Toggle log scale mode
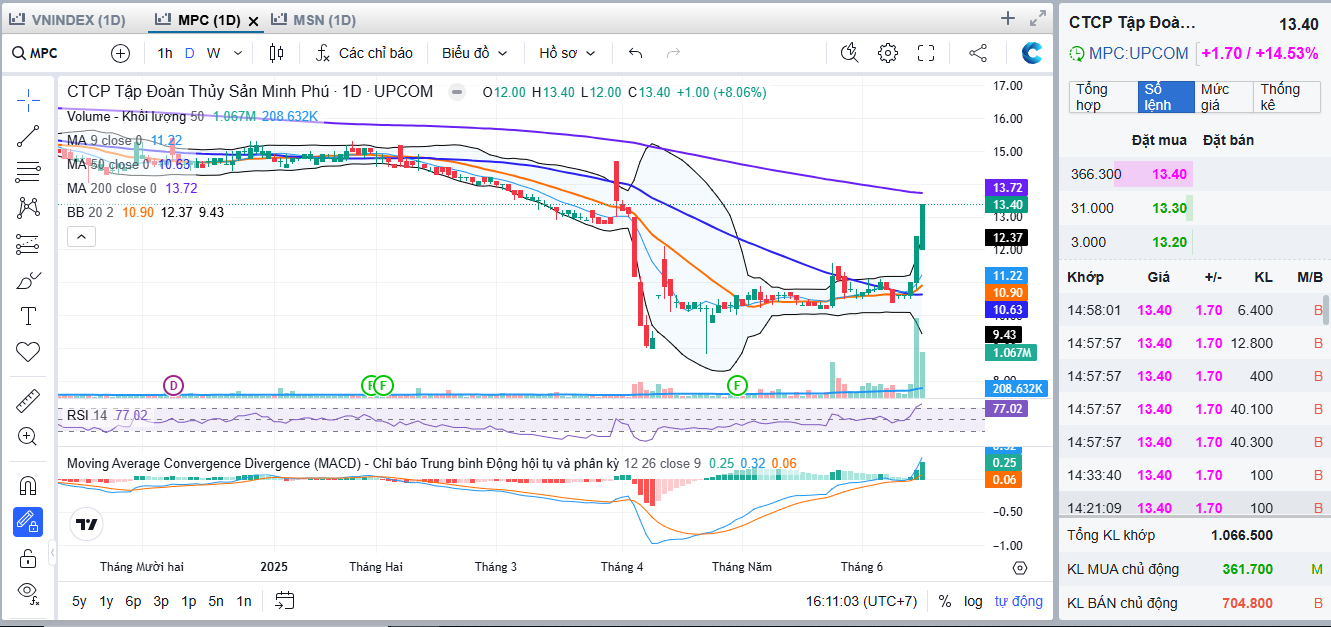Screen dimensions: 1331x627 point(973,601)
